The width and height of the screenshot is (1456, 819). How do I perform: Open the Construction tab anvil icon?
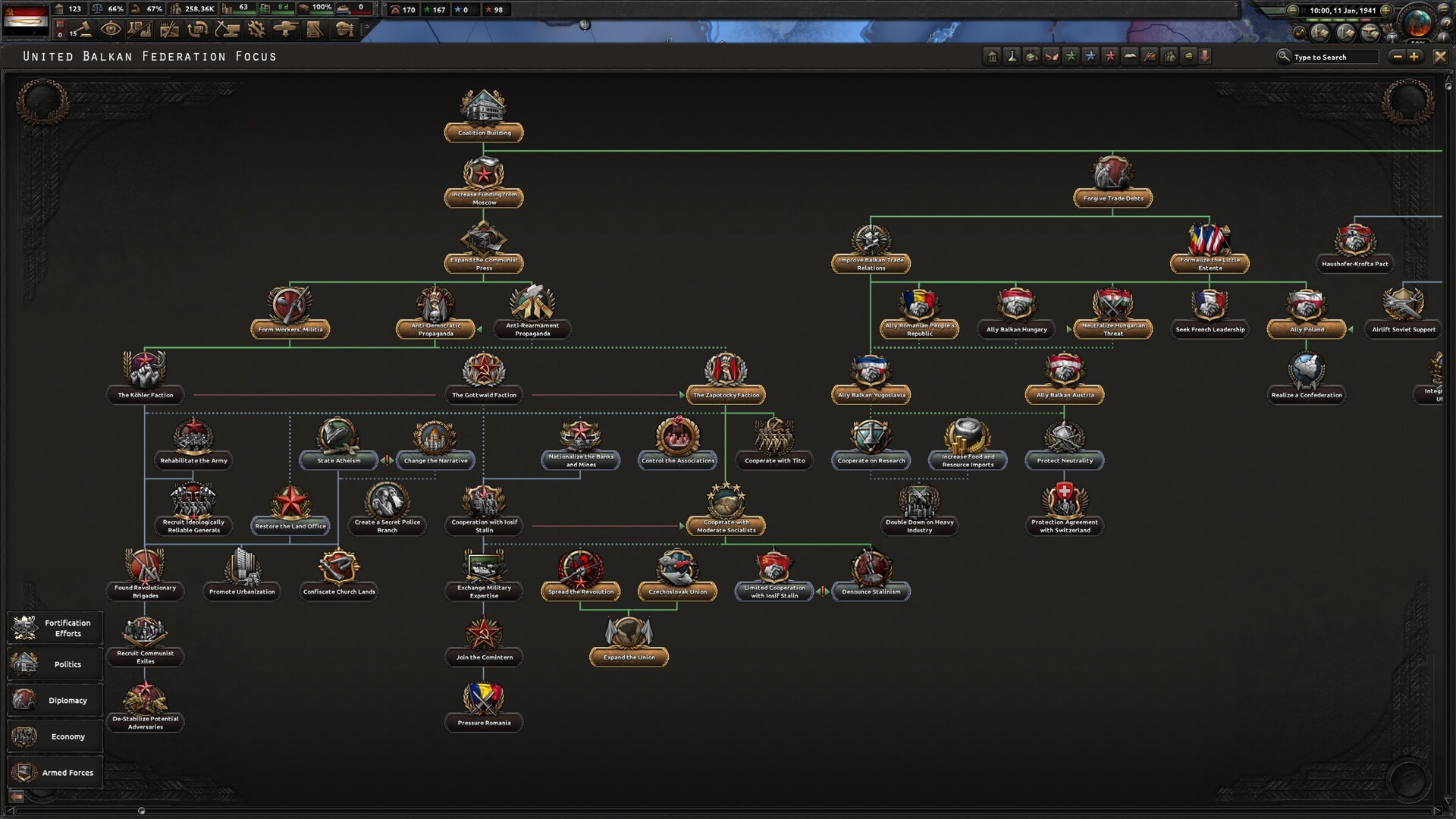226,30
